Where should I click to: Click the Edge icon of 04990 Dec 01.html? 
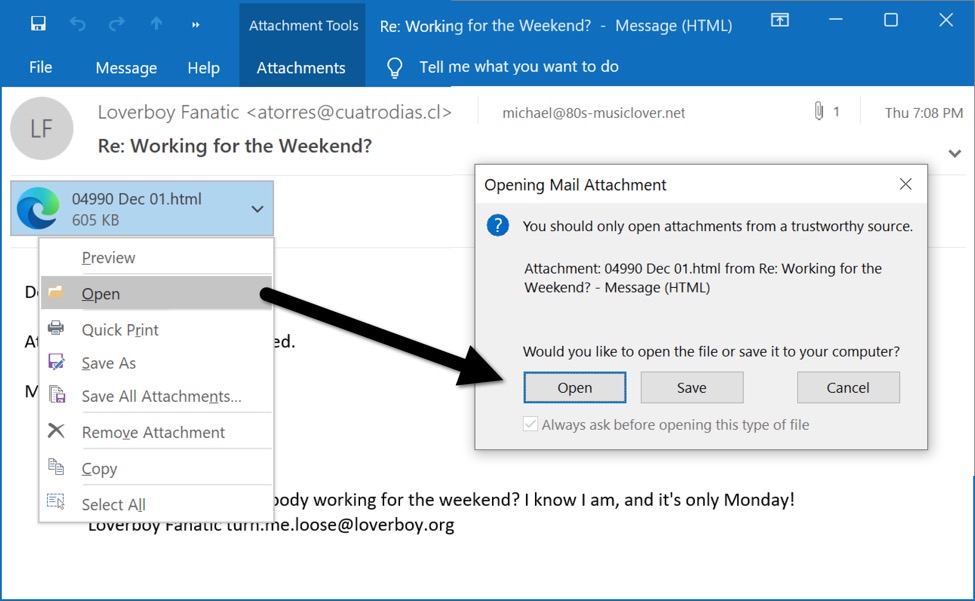[x=38, y=208]
